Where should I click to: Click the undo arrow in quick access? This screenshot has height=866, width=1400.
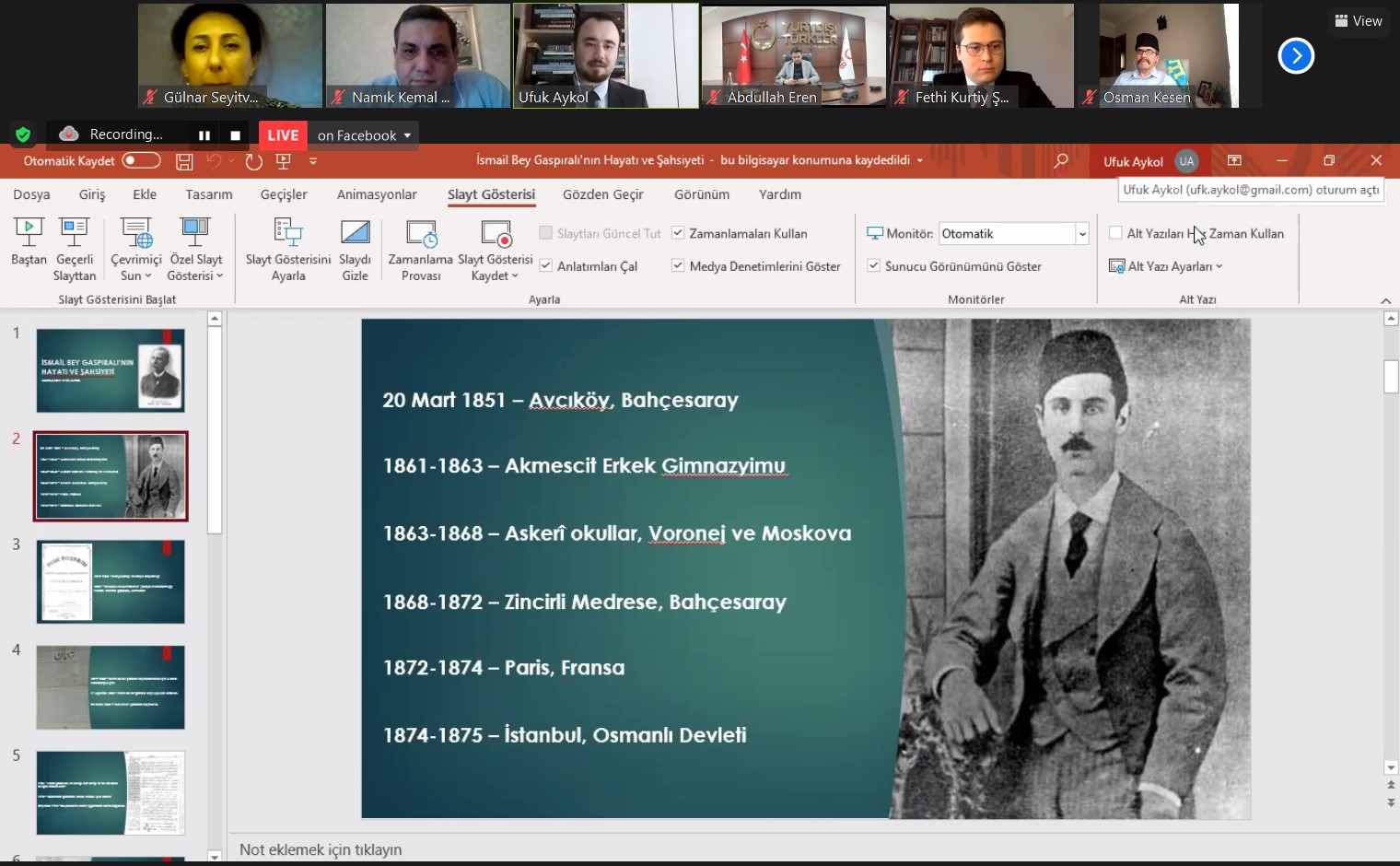pyautogui.click(x=214, y=161)
